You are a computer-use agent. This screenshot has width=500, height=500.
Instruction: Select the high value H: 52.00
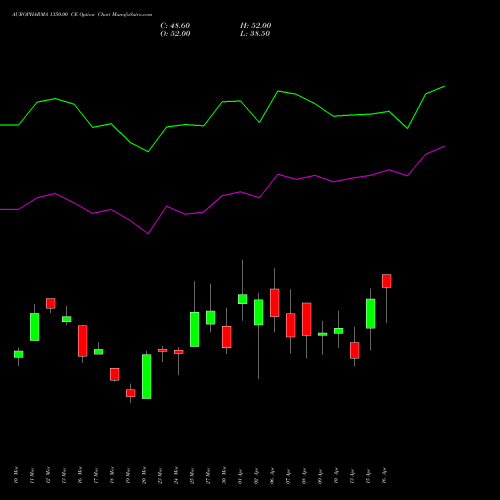[x=256, y=26]
